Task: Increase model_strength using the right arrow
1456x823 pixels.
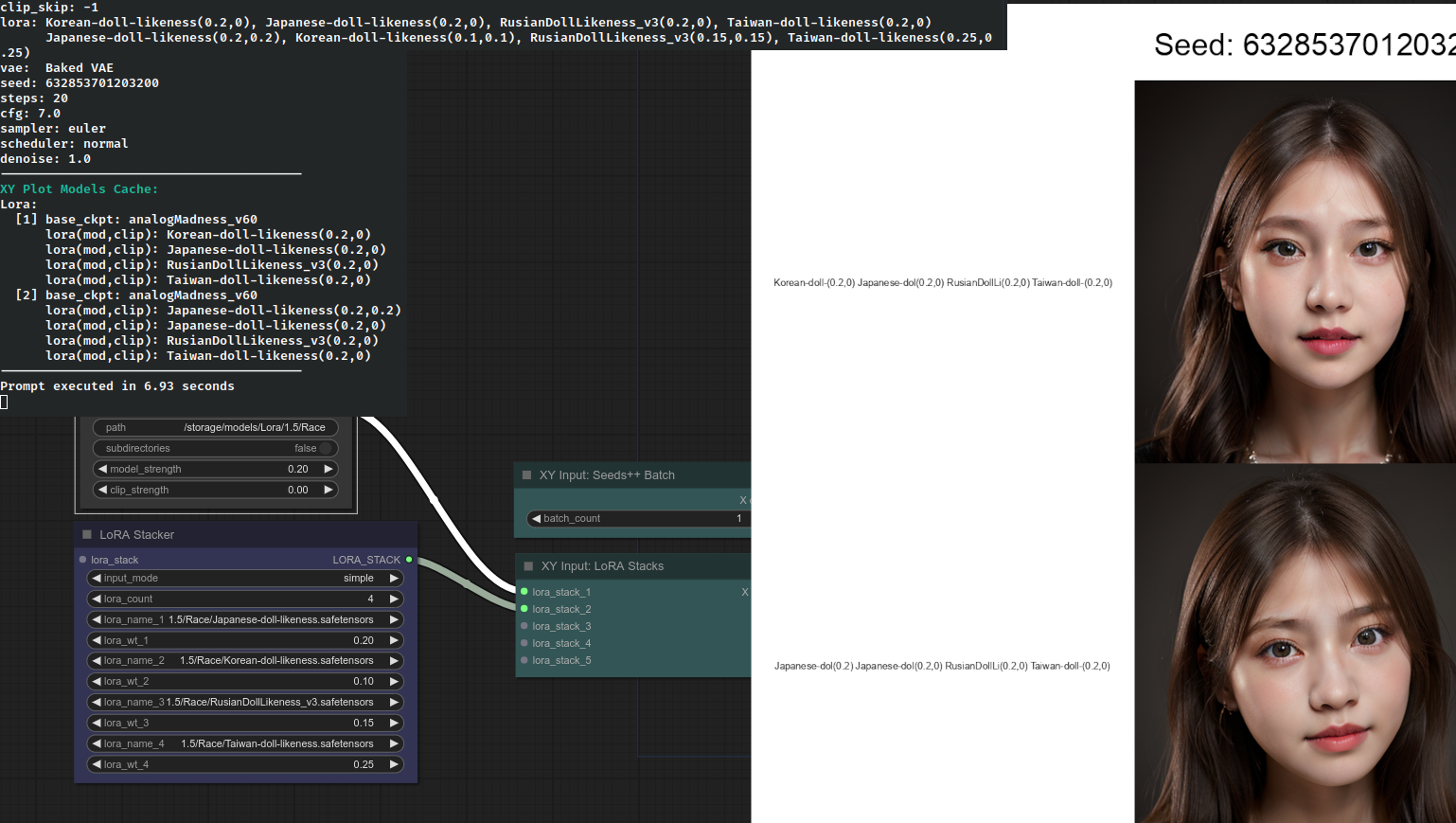Action: [329, 469]
